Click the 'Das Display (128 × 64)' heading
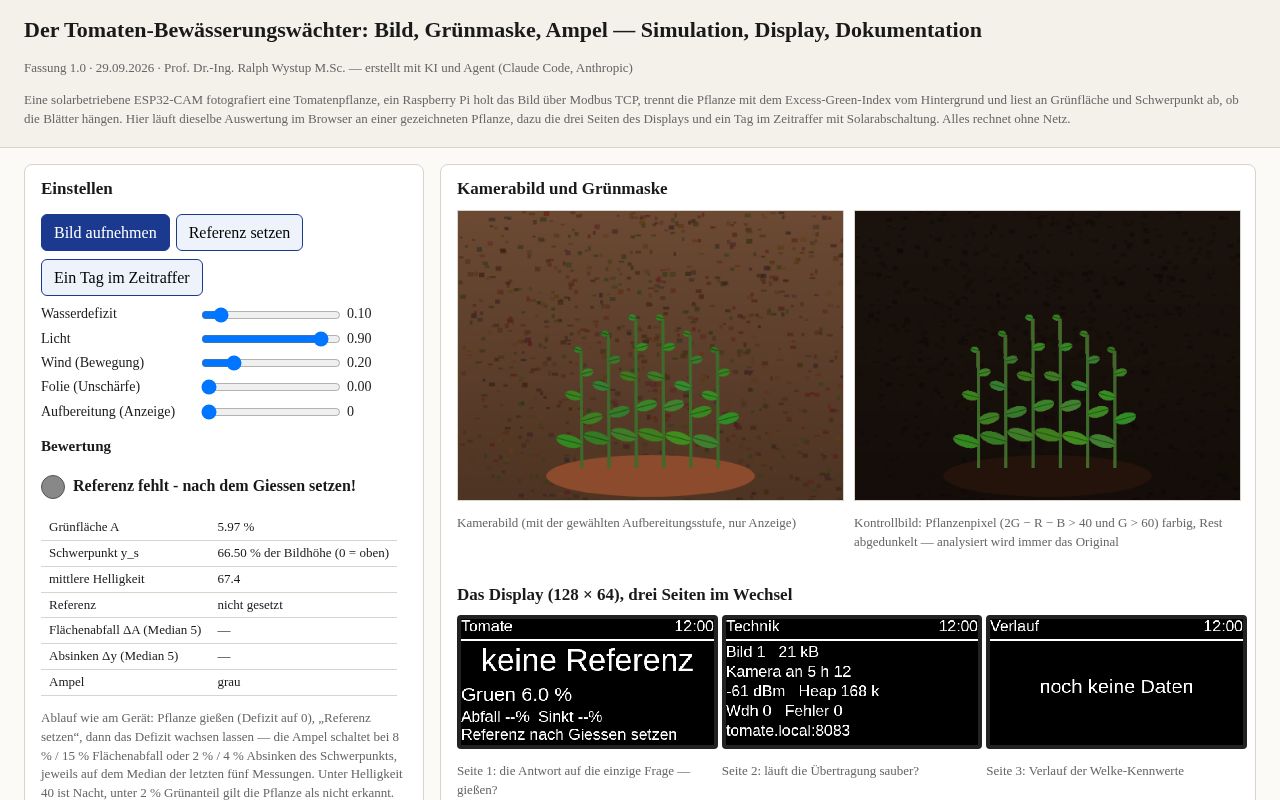The width and height of the screenshot is (1280, 800). coord(625,595)
